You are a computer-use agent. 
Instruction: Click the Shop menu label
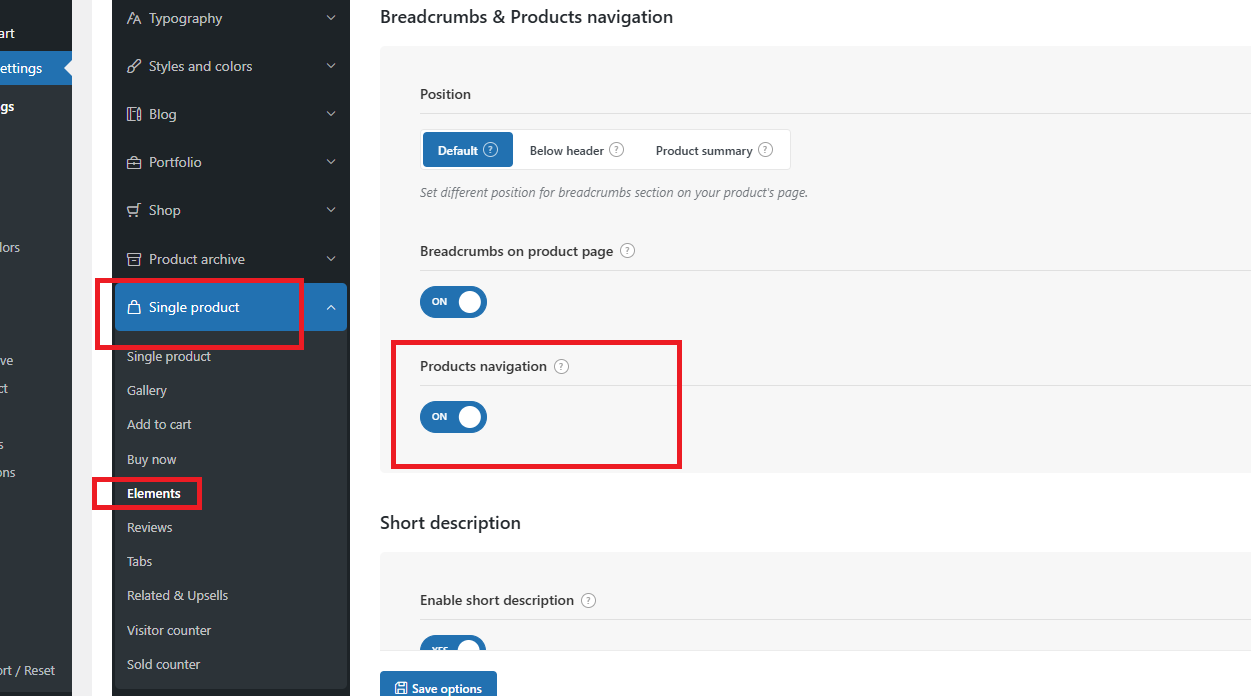pyautogui.click(x=165, y=210)
